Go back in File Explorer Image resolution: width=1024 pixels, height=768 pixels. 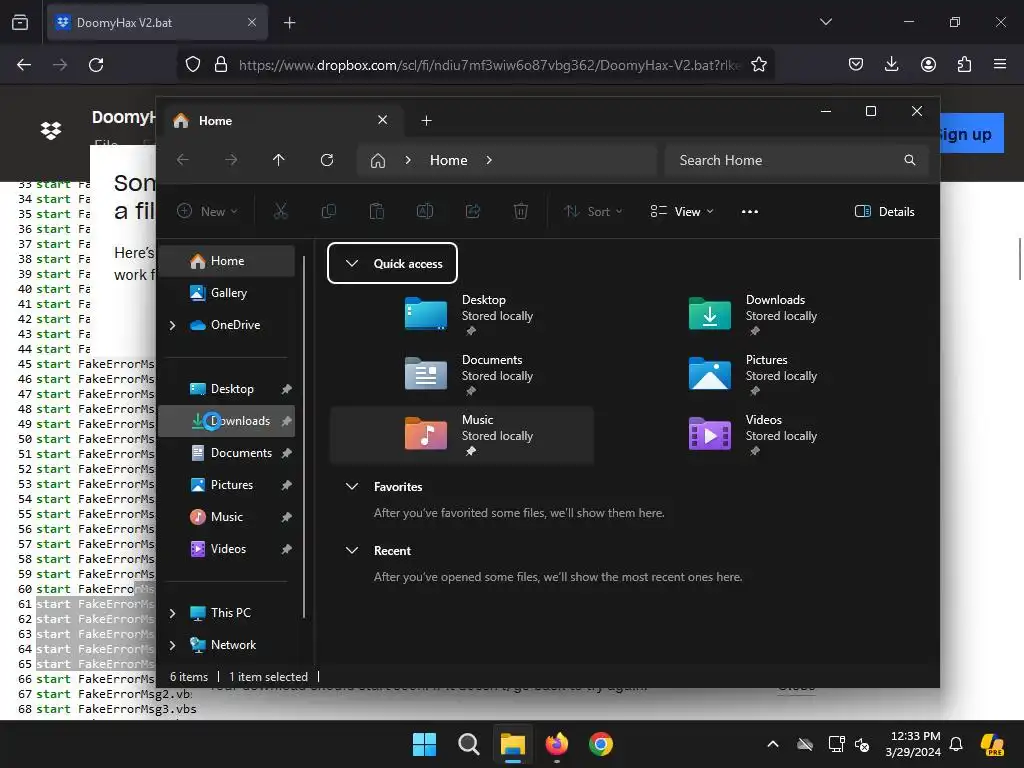(183, 160)
